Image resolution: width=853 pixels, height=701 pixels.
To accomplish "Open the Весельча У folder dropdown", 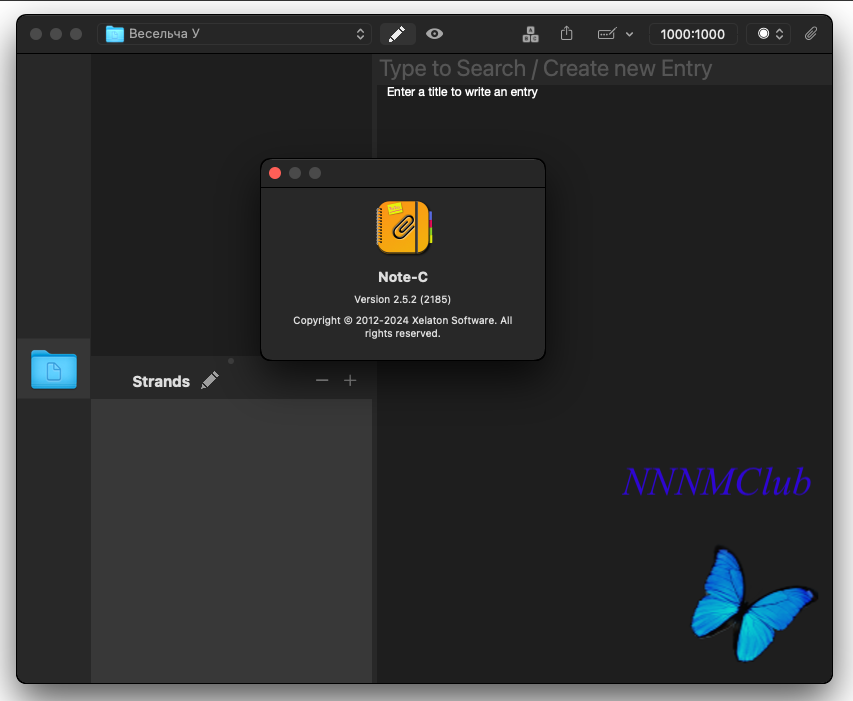I will point(234,34).
